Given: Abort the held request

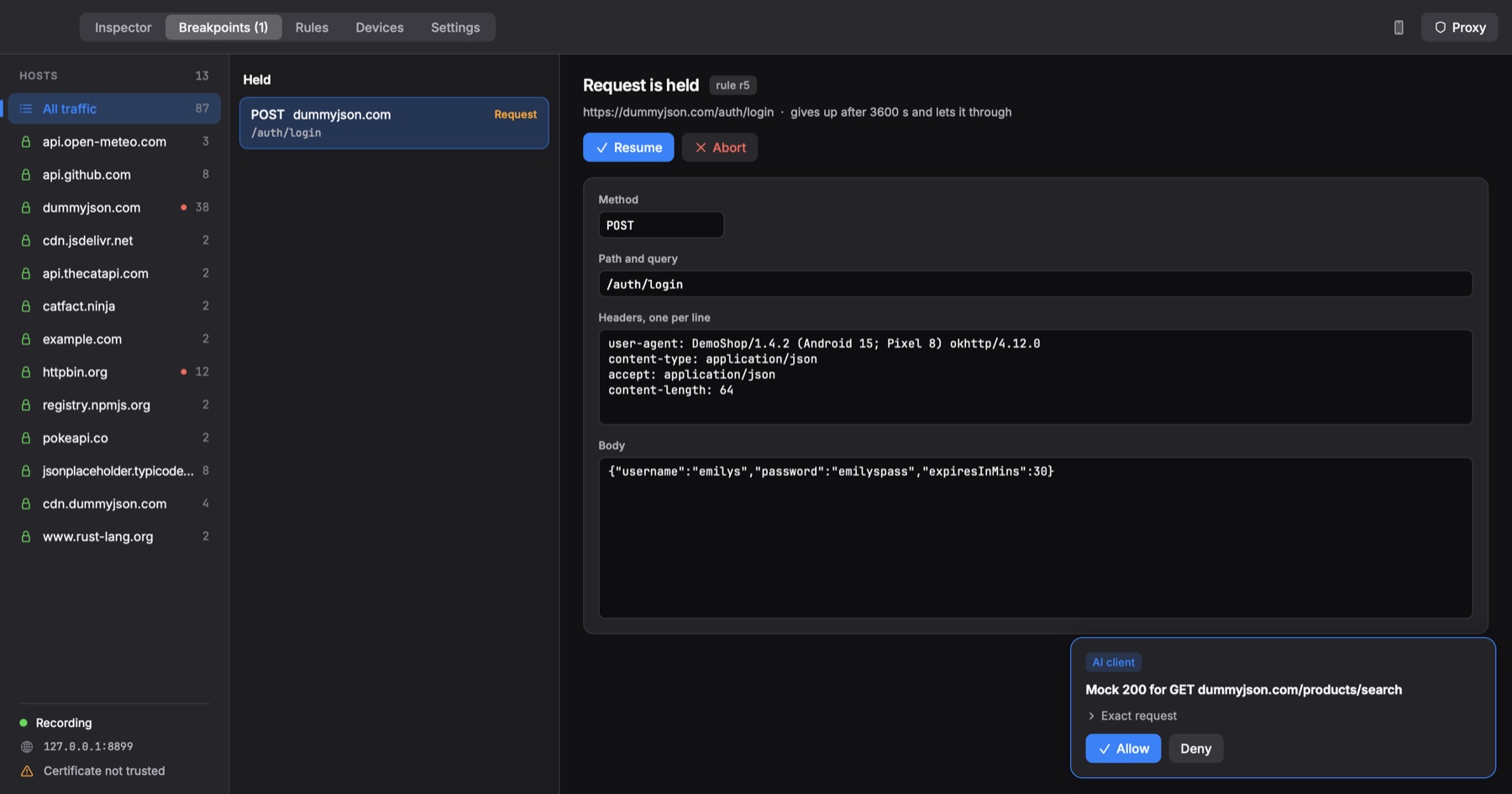Looking at the screenshot, I should pyautogui.click(x=720, y=148).
